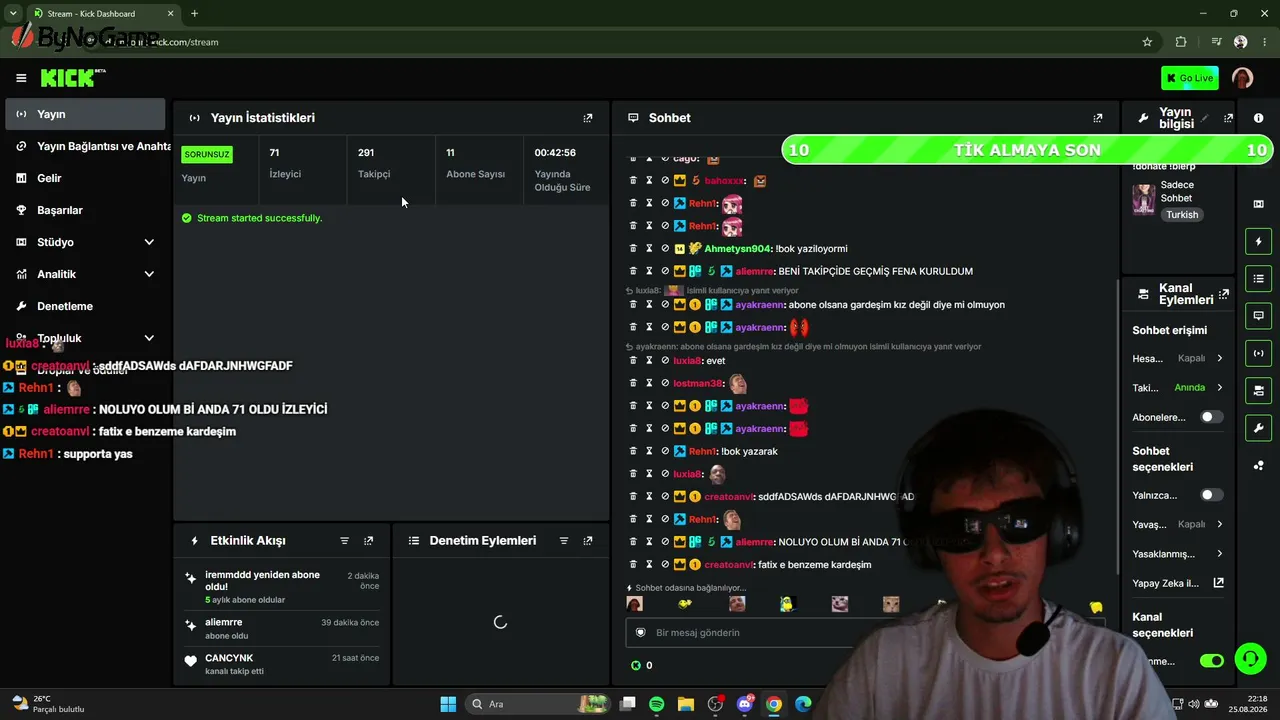Open the Taki... Anında follower option
The image size is (1280, 720).
click(x=1178, y=387)
